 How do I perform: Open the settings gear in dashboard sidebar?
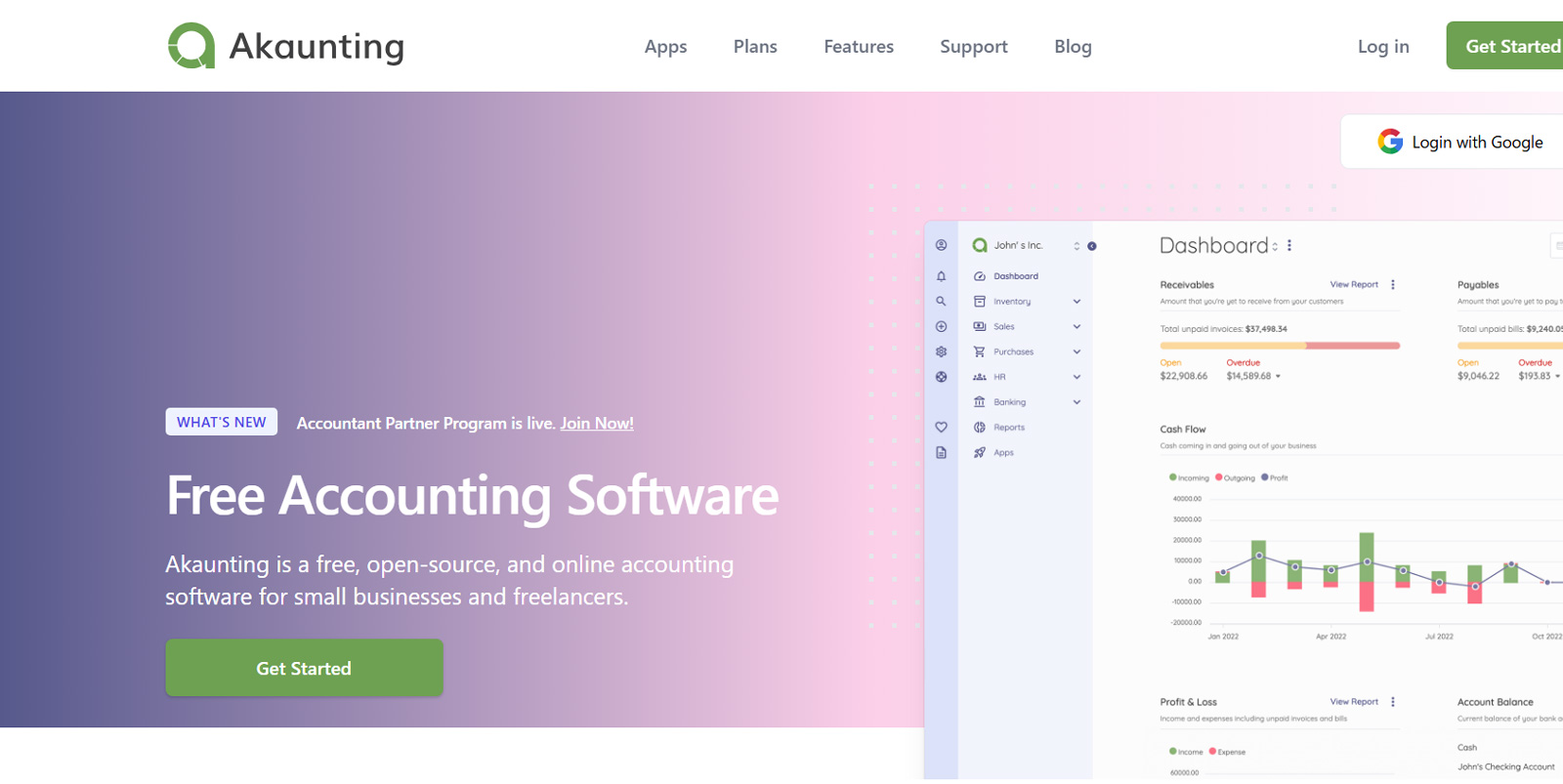pos(941,351)
